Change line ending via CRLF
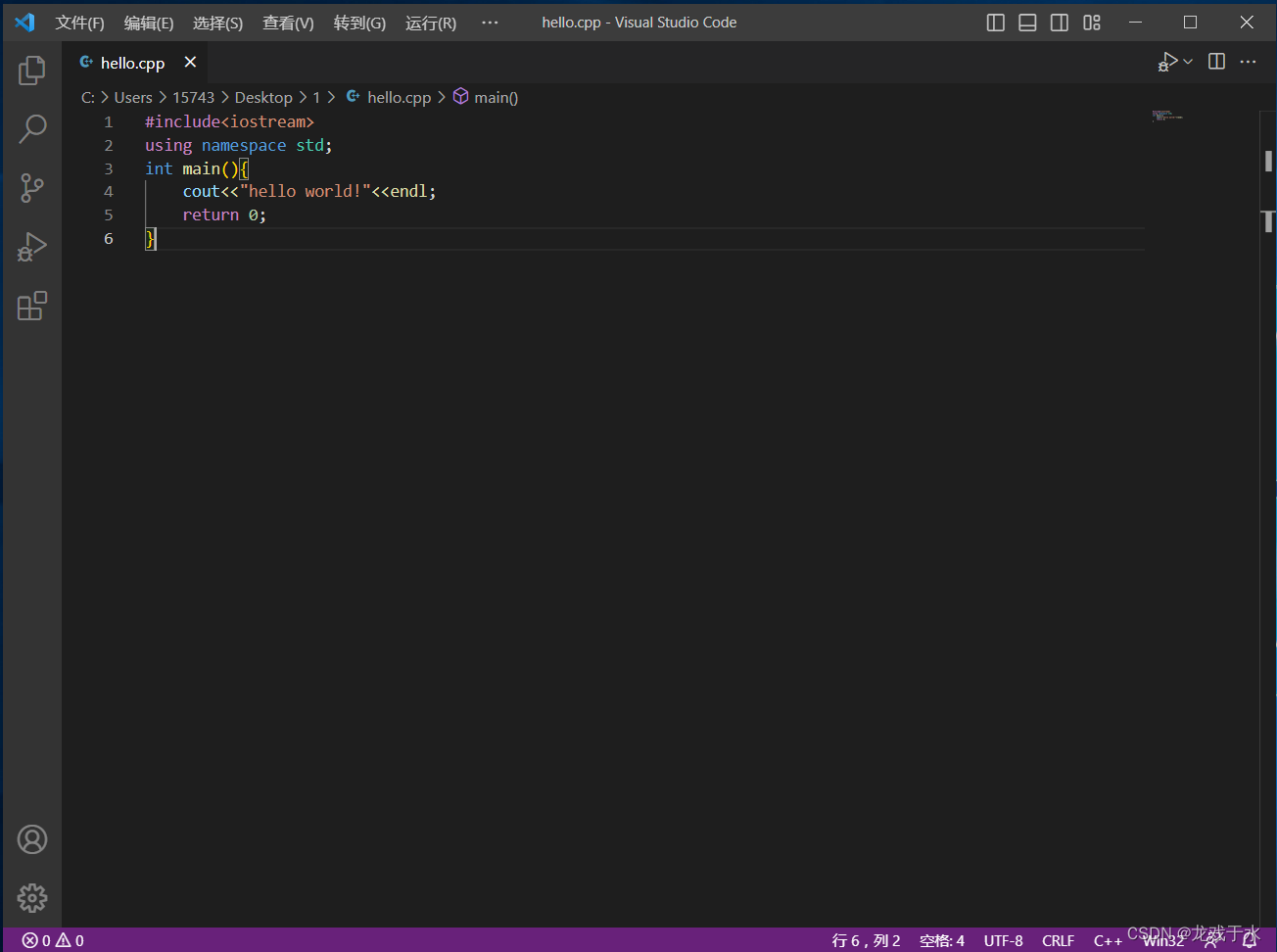Screen dimensions: 1277x952 tap(1058, 940)
